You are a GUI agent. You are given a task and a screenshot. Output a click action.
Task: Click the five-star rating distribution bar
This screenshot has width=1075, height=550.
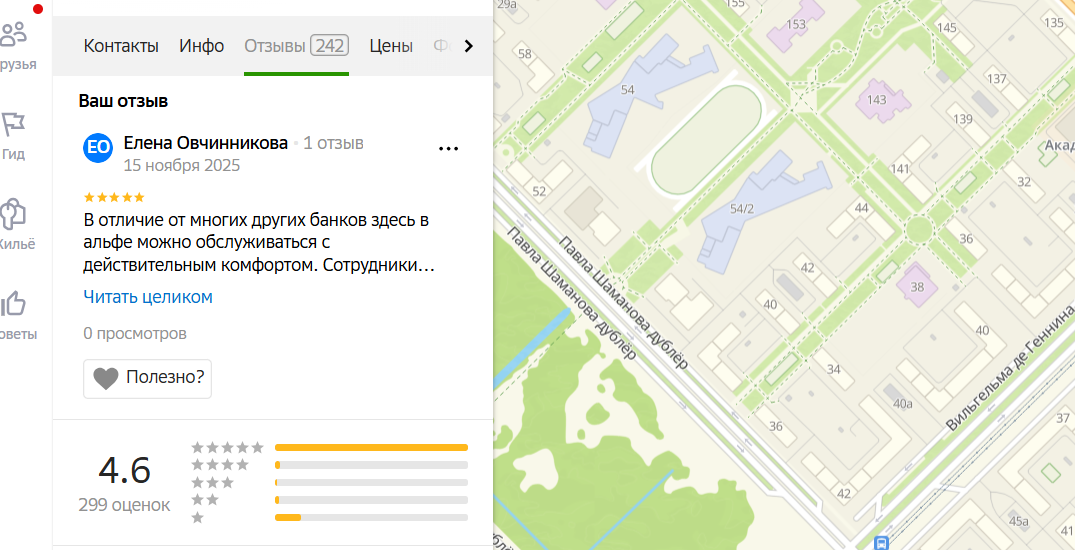pos(372,448)
